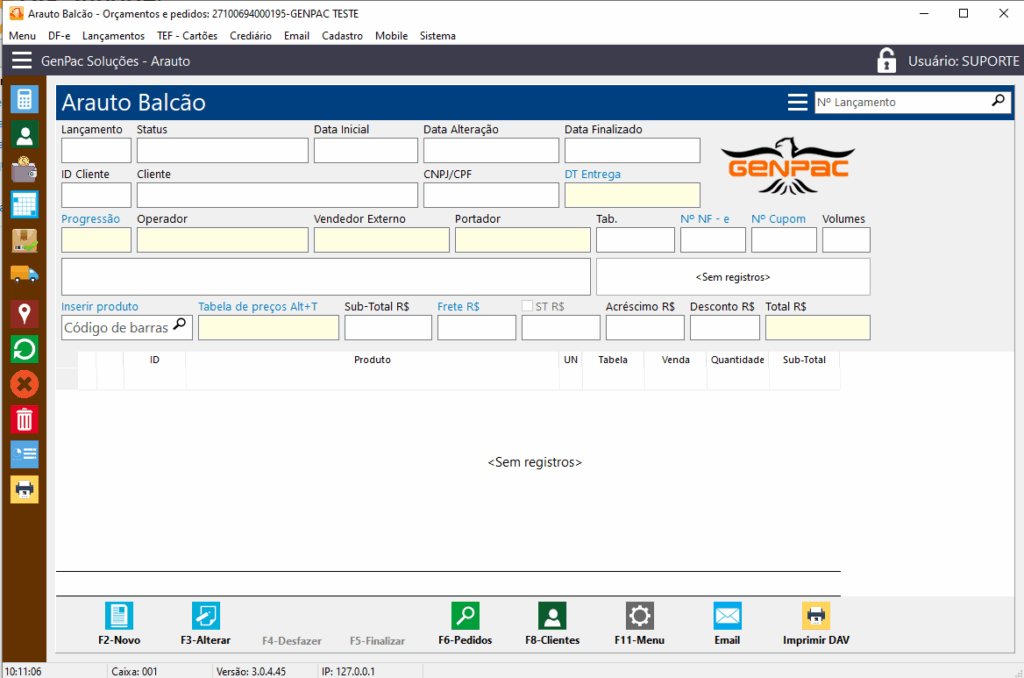Open the package box sidebar icon
The width and height of the screenshot is (1024, 678).
tap(24, 240)
